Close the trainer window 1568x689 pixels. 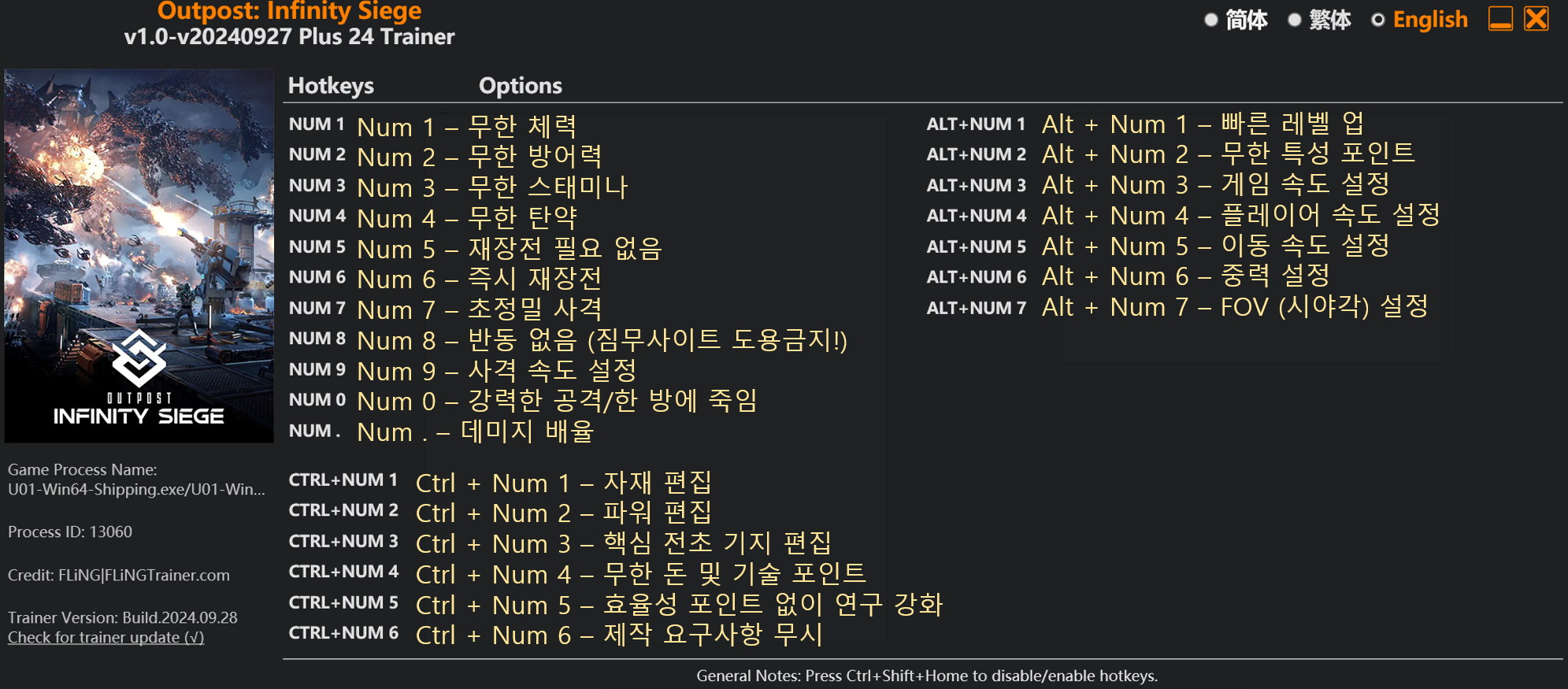pyautogui.click(x=1536, y=18)
